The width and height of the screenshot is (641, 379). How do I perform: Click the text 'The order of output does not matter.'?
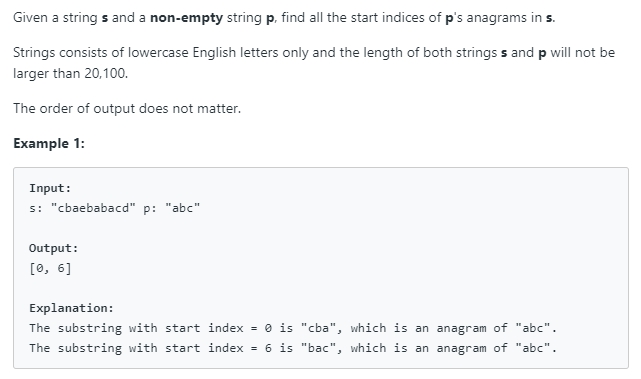pos(127,108)
